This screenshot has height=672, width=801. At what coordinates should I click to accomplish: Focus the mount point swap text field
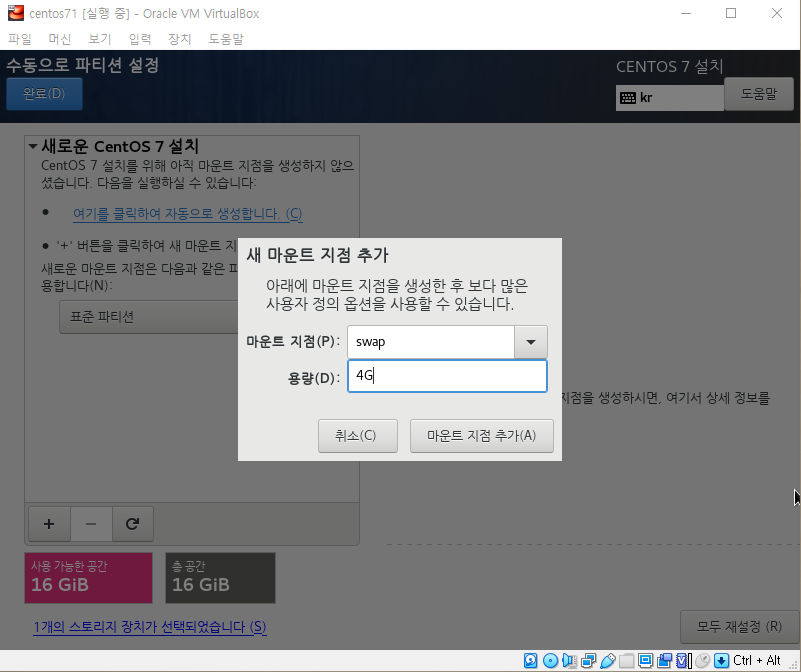pyautogui.click(x=431, y=342)
